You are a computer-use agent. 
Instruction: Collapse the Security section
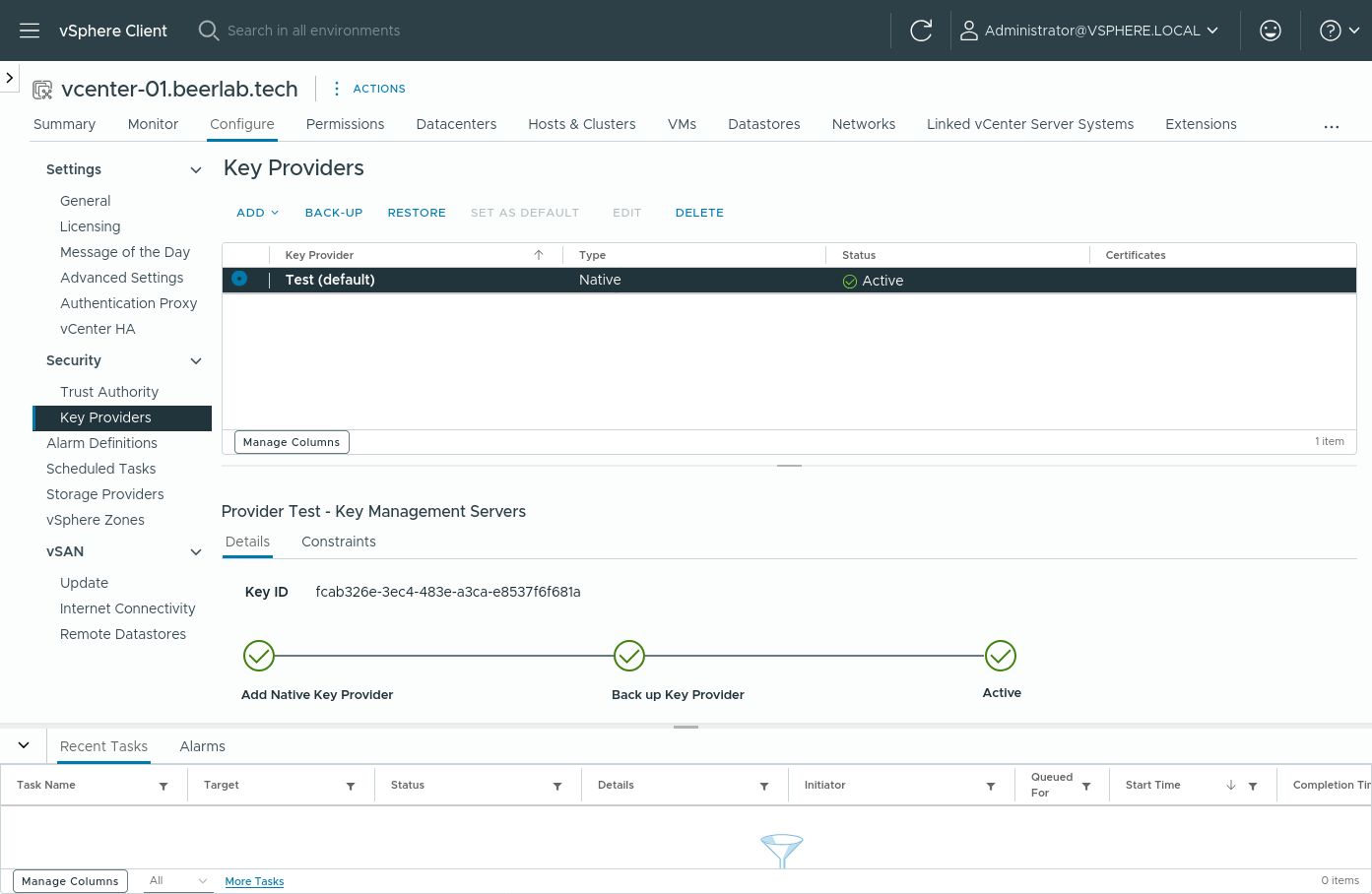click(196, 361)
